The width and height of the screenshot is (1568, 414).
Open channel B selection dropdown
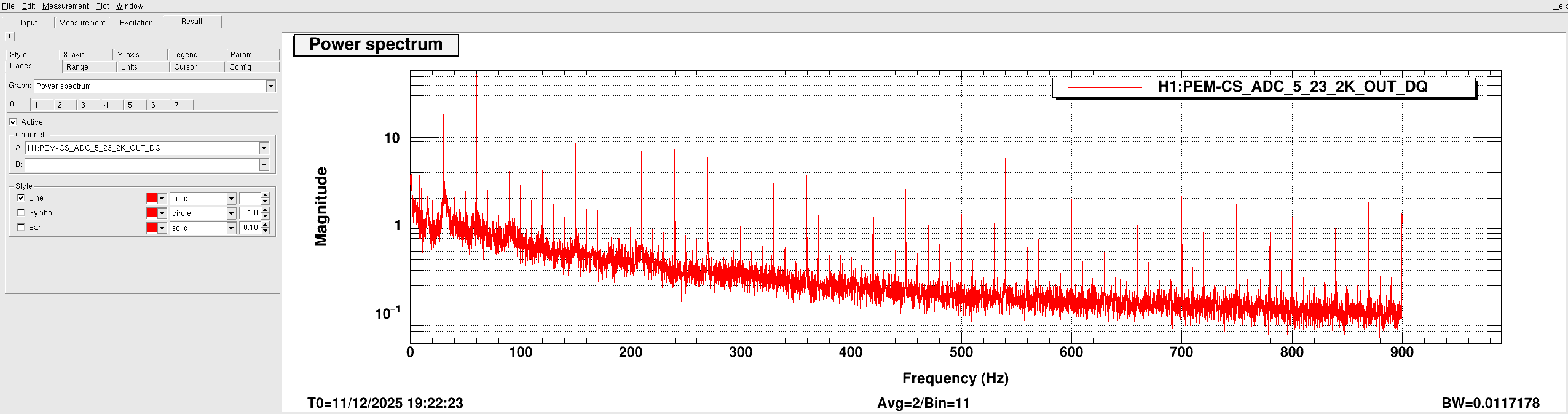tap(264, 165)
